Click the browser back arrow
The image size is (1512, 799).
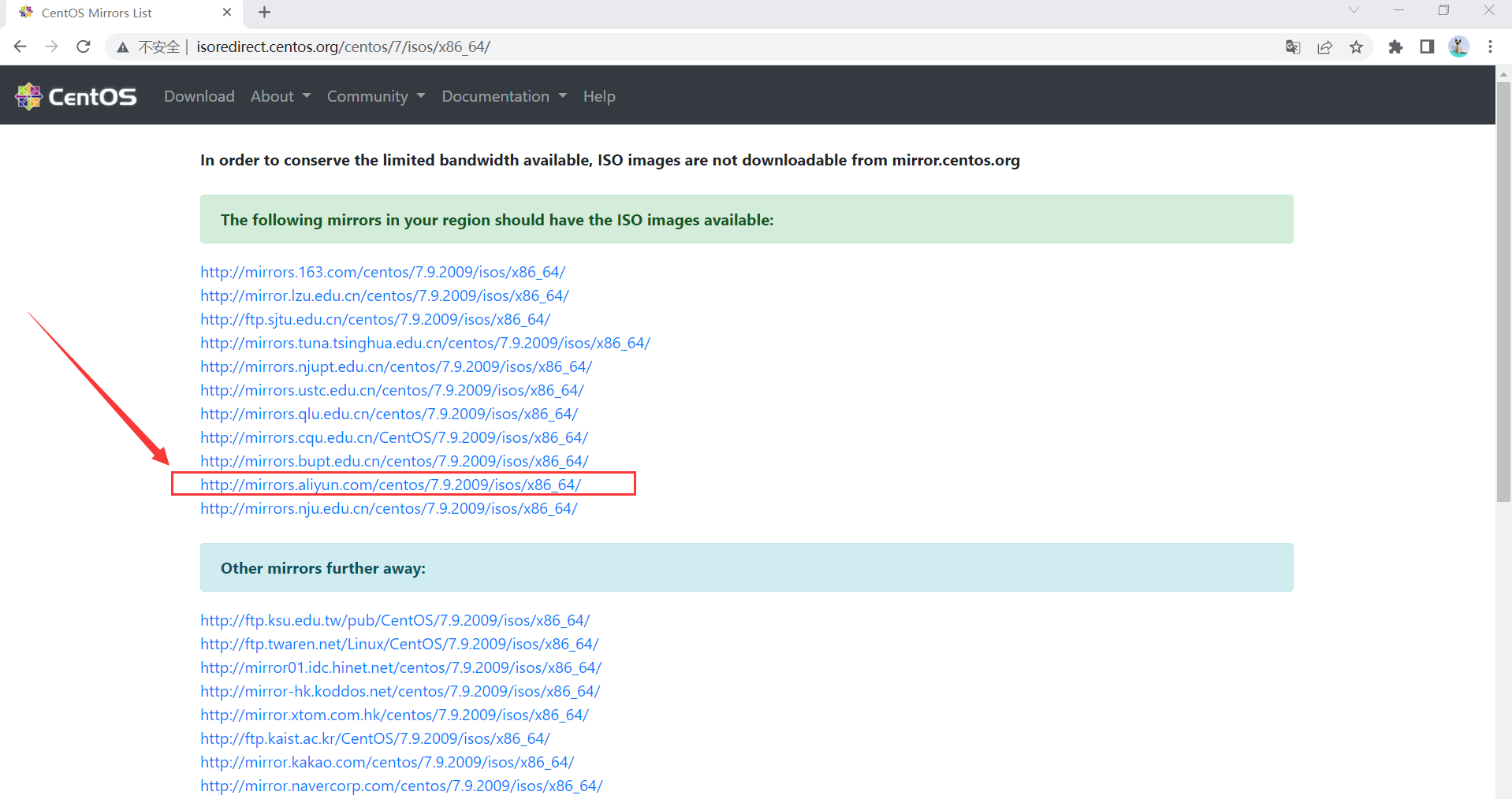pyautogui.click(x=20, y=46)
